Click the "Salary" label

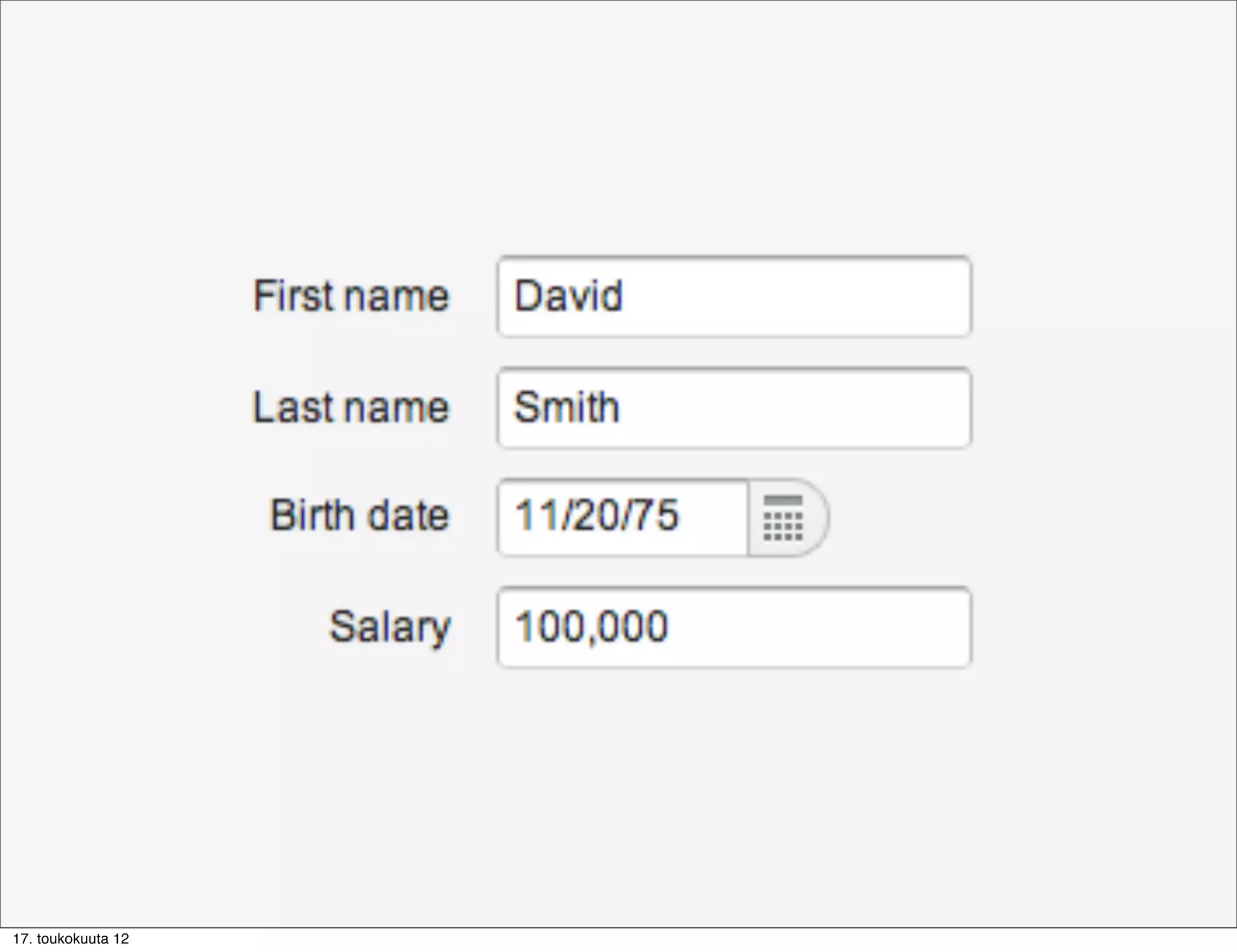click(390, 627)
